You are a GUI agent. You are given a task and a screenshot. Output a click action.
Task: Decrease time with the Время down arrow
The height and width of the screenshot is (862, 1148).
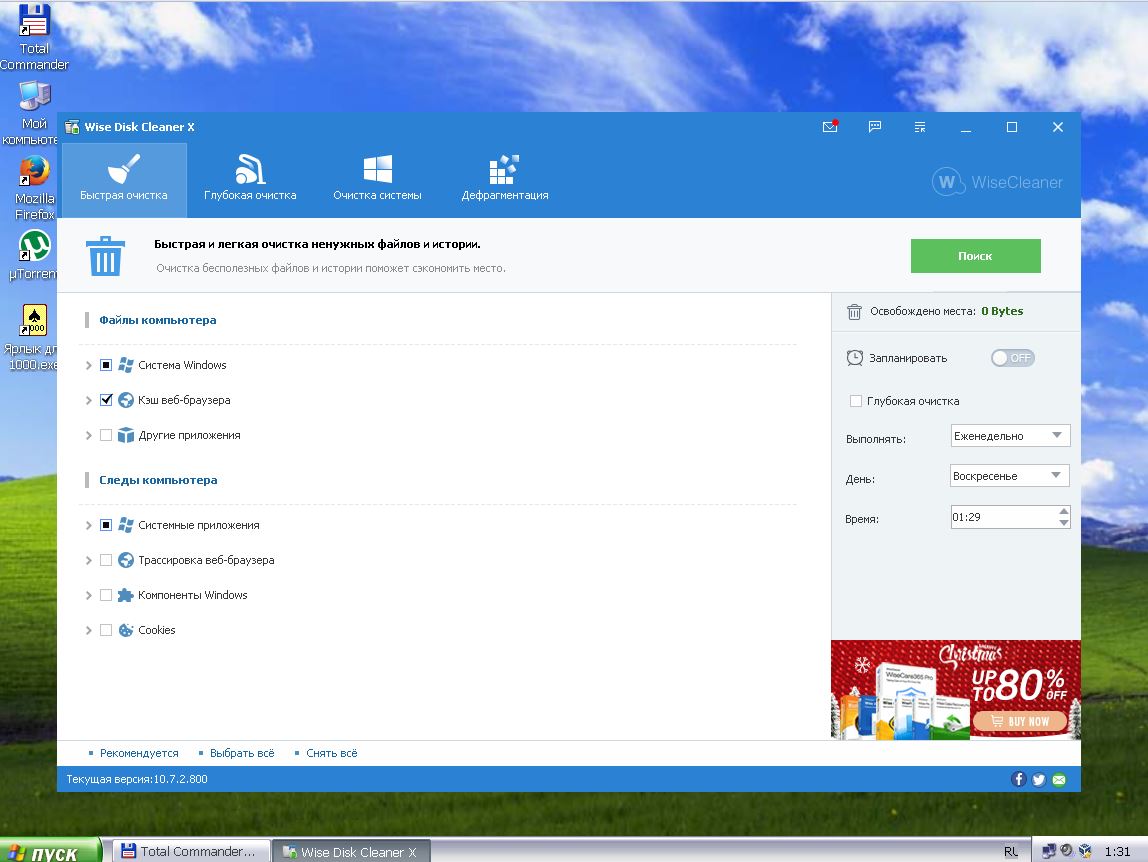coord(1064,523)
